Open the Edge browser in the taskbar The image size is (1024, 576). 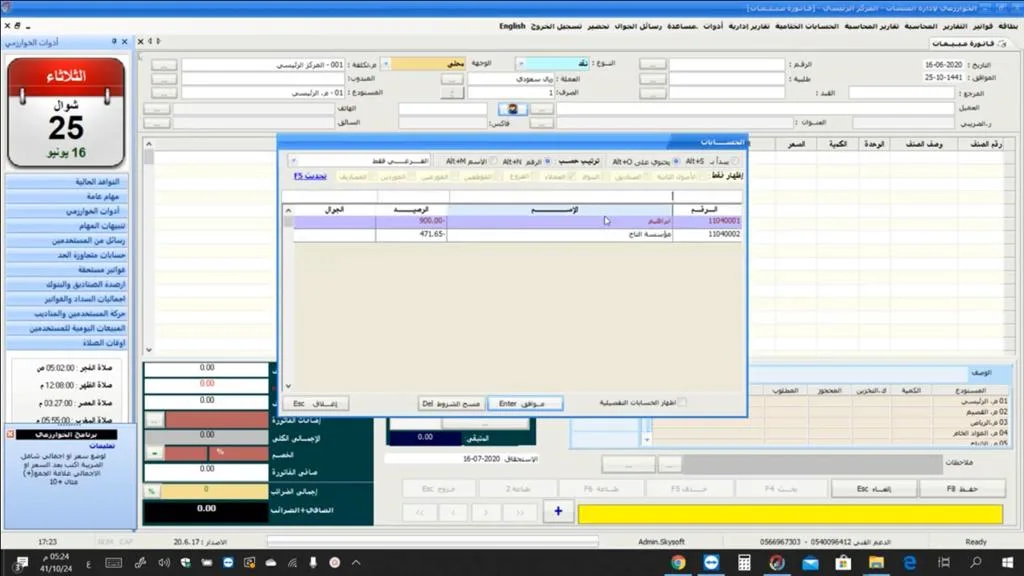pyautogui.click(x=910, y=562)
